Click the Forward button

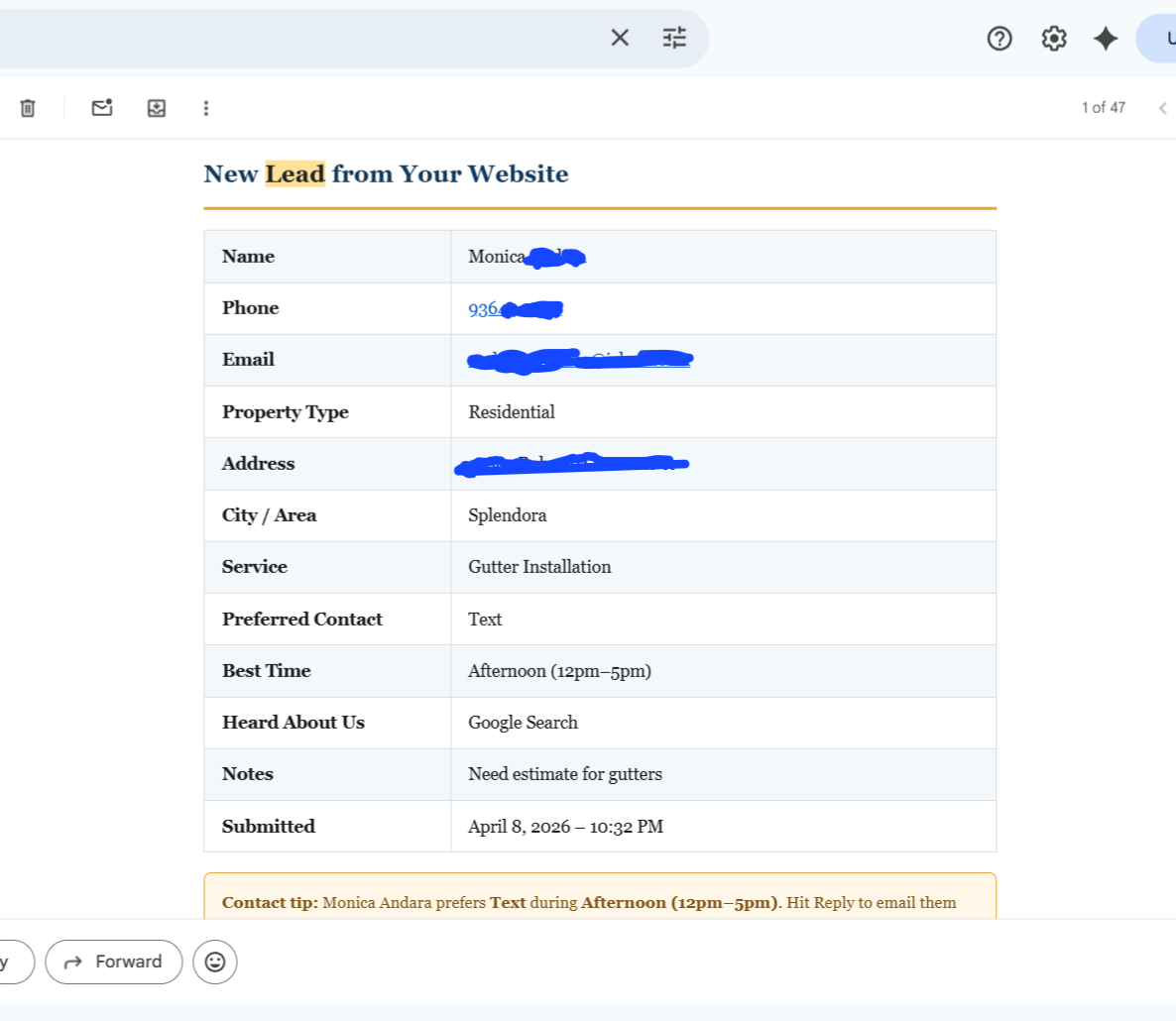click(x=113, y=962)
